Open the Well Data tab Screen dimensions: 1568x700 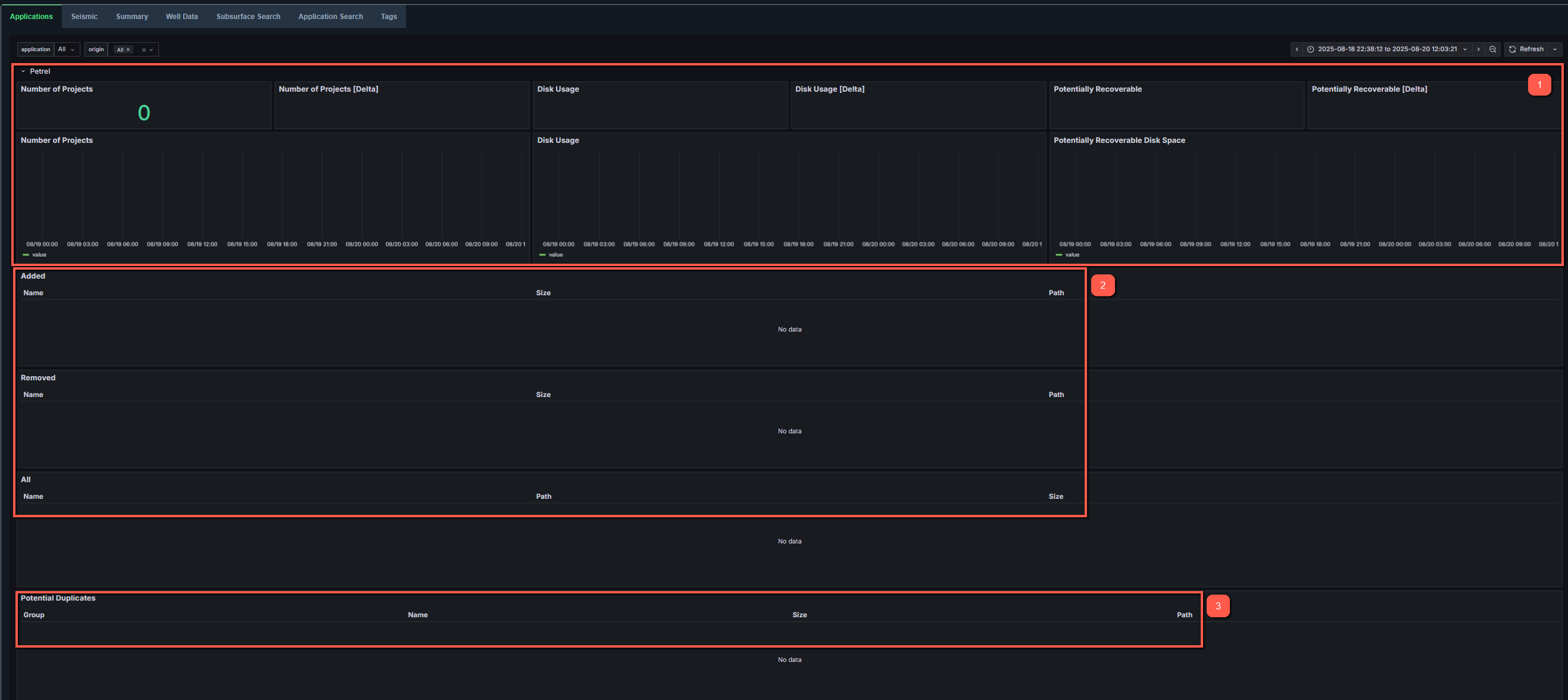pyautogui.click(x=182, y=17)
